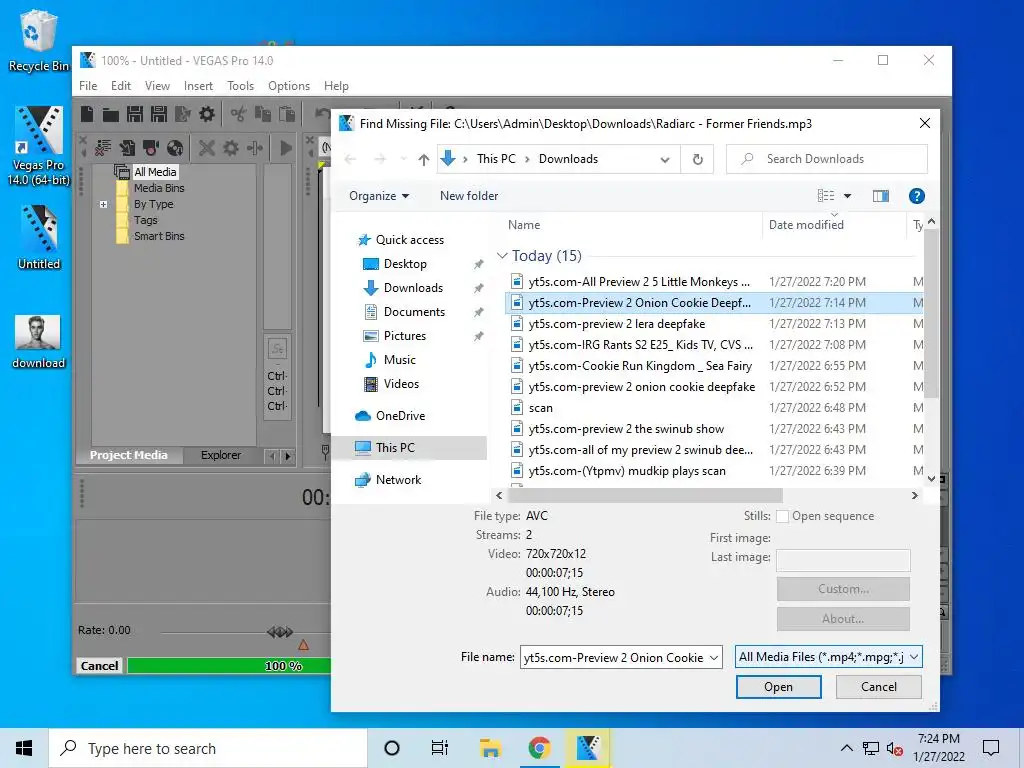Click the up-folder arrow in file dialog
1024x768 pixels.
tap(424, 159)
